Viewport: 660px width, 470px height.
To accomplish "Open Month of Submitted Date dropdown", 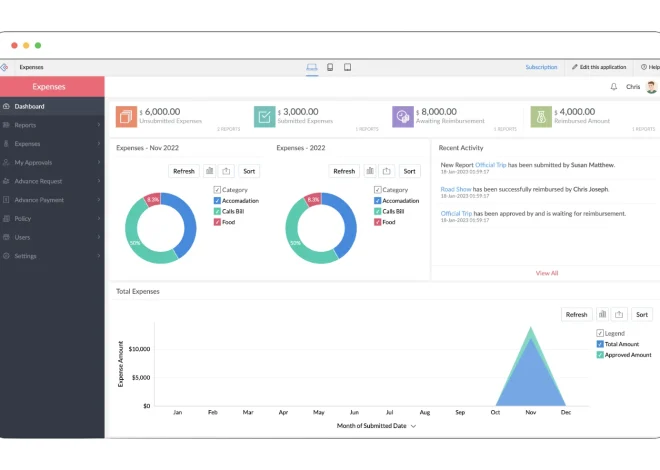I will [x=376, y=426].
